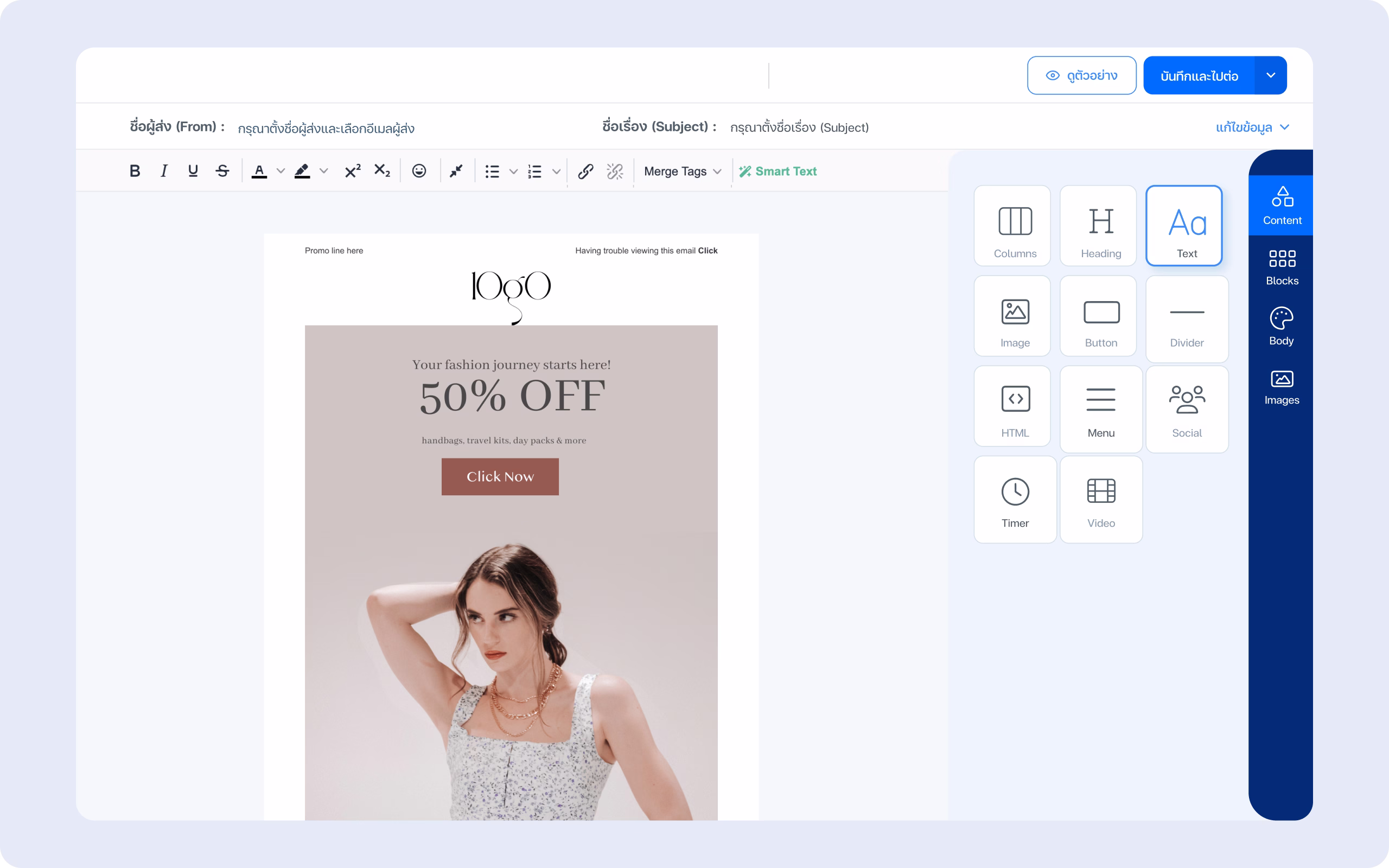1389x868 pixels.
Task: Expand the Merge Tags dropdown
Action: [x=682, y=171]
